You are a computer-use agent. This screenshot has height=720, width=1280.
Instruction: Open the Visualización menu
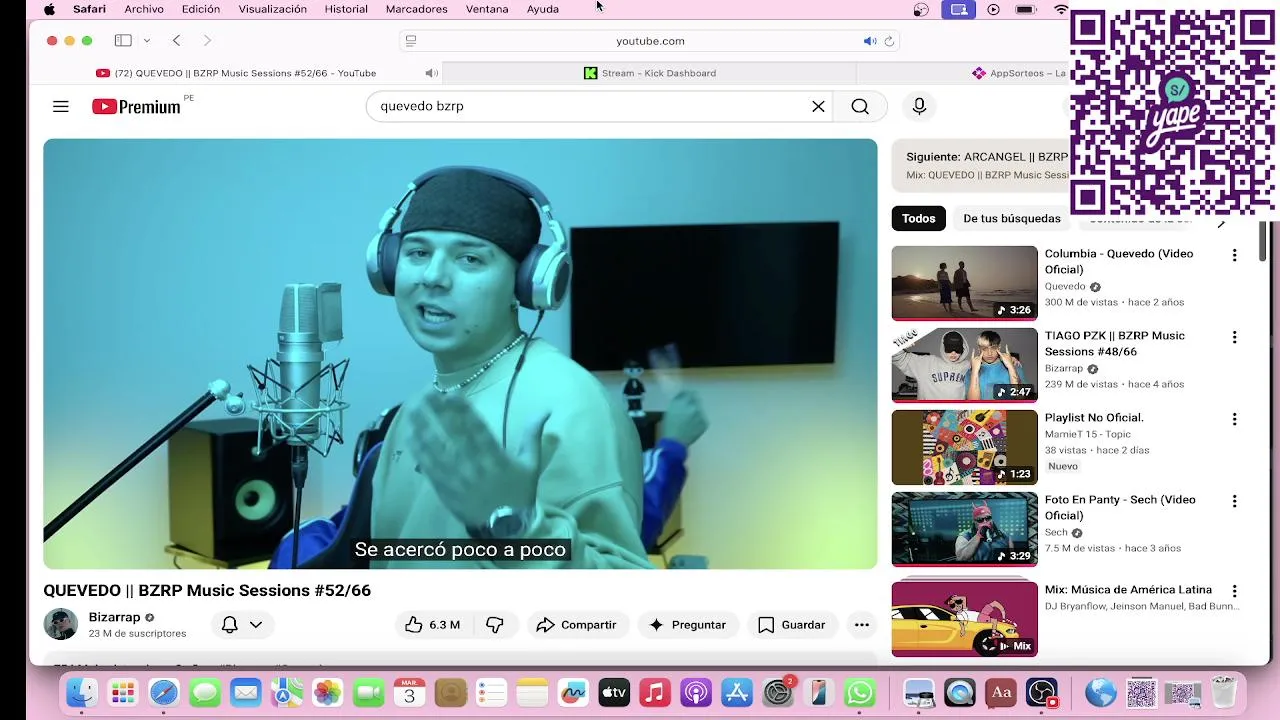(273, 9)
